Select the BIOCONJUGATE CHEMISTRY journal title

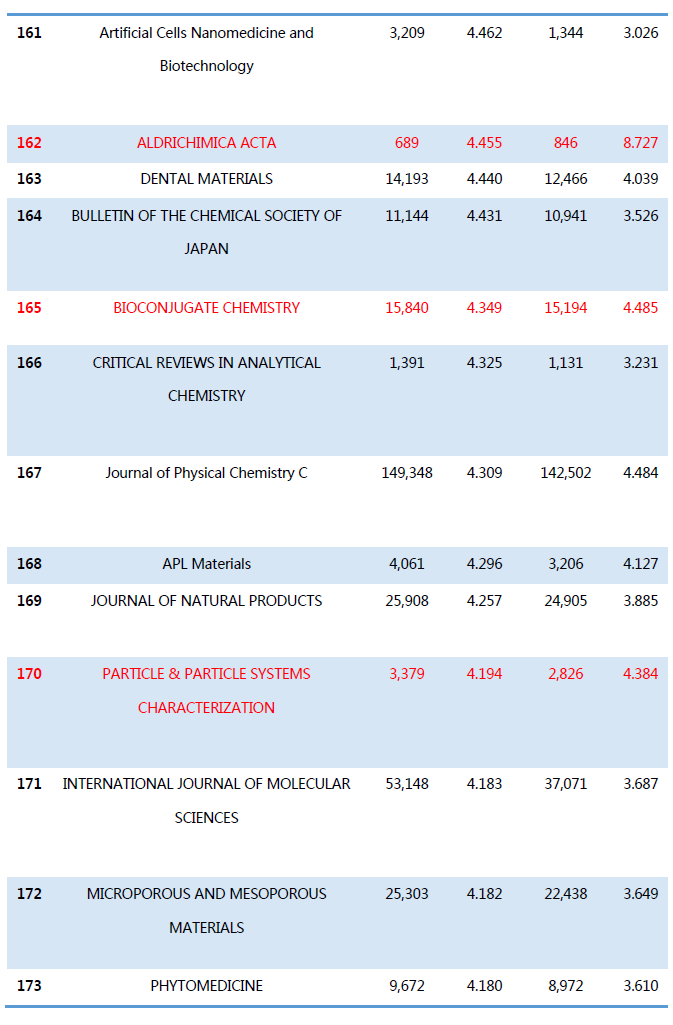(206, 308)
